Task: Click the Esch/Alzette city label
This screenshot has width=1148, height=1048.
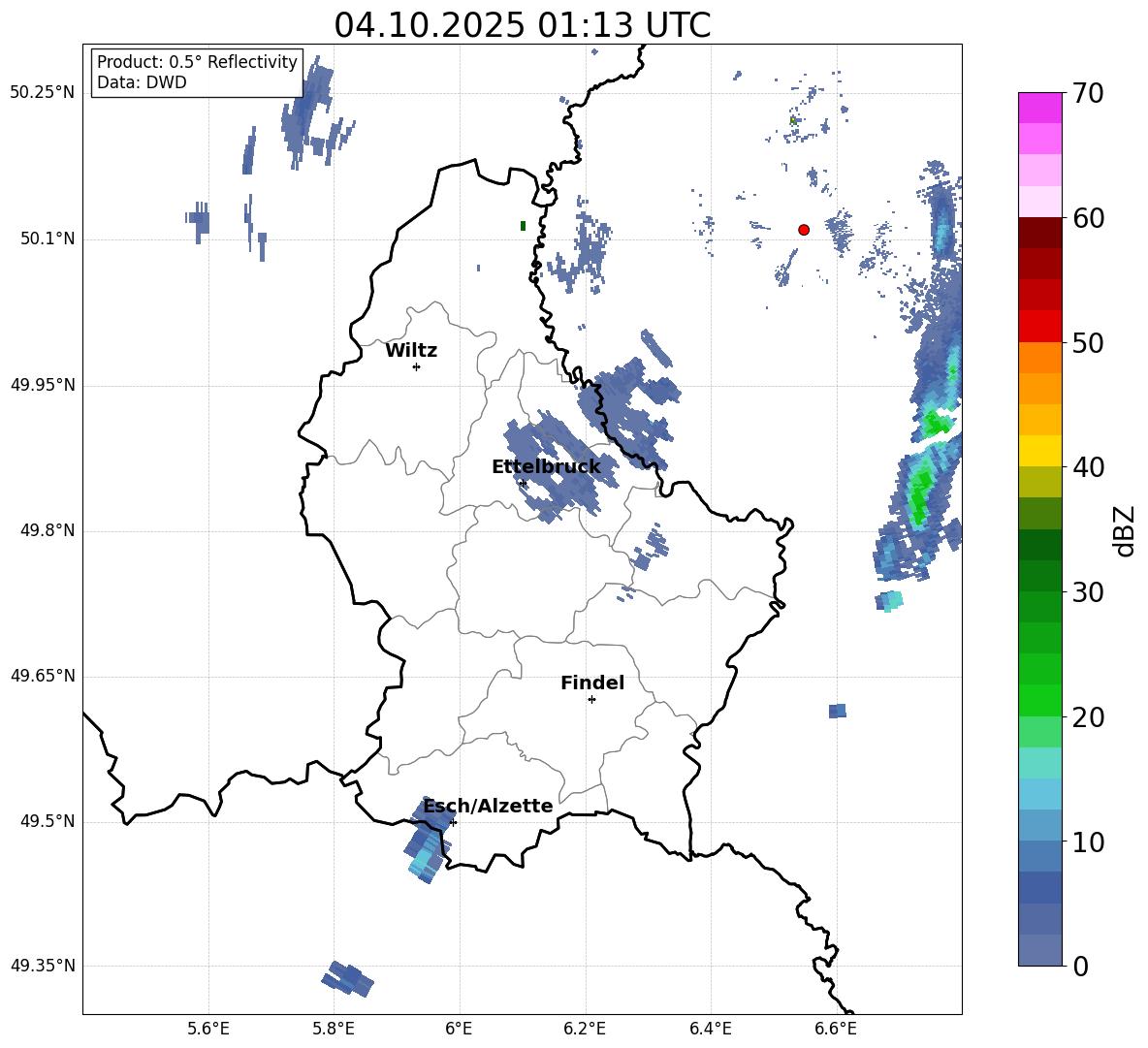Action: (489, 807)
